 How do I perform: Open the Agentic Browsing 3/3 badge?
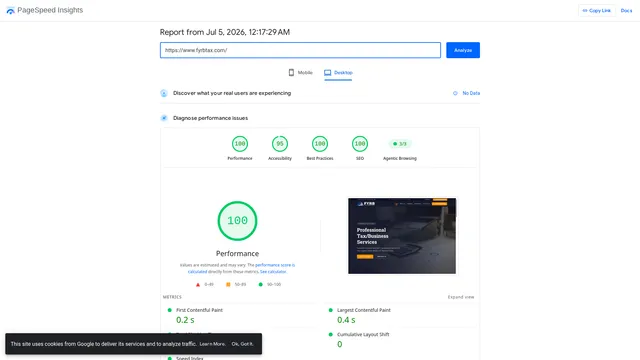(400, 144)
